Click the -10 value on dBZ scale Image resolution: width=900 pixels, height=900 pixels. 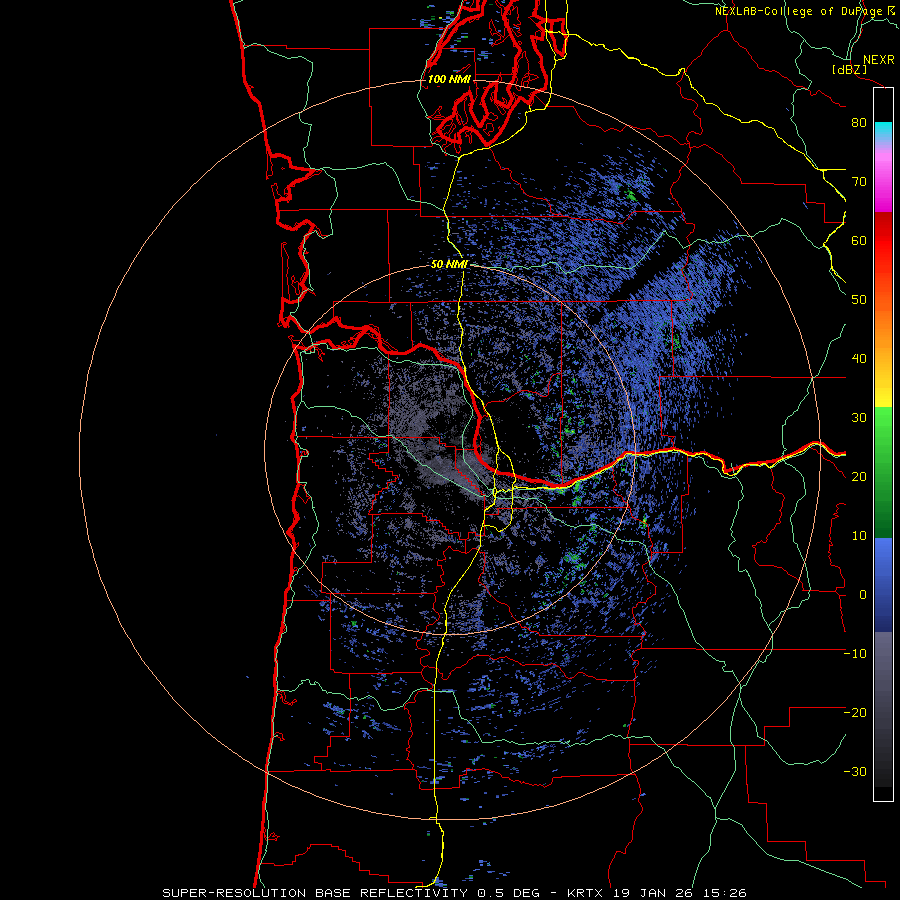[x=855, y=653]
